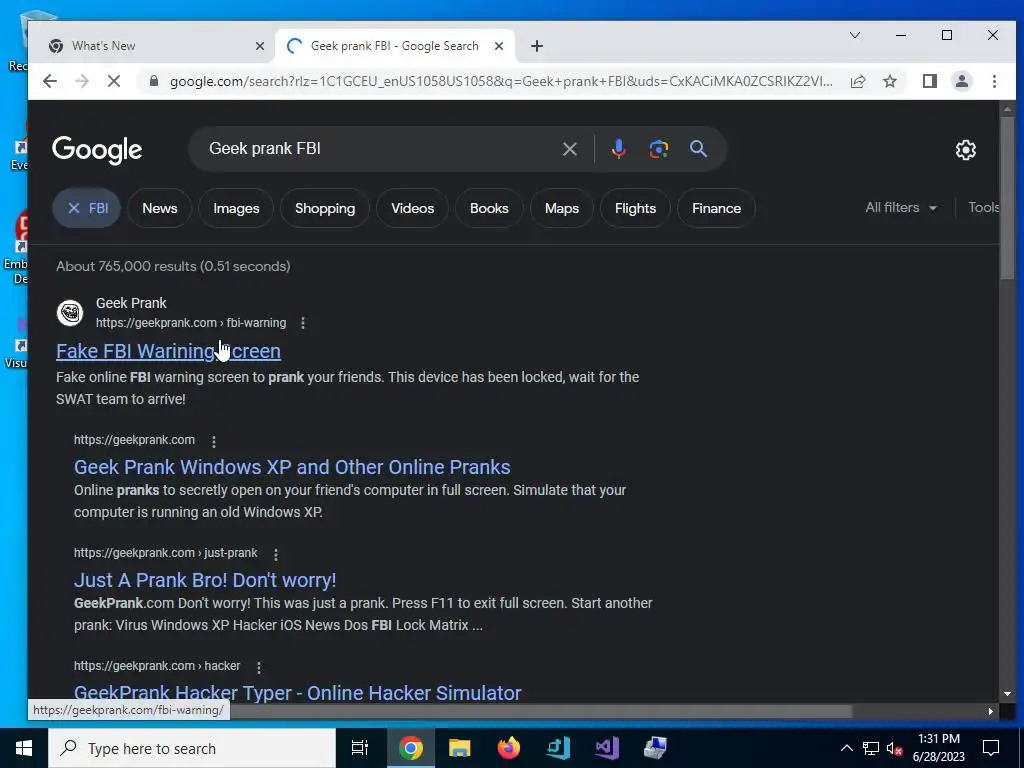1024x768 pixels.
Task: Click the vertical scrollbar thumb
Action: (1007, 197)
